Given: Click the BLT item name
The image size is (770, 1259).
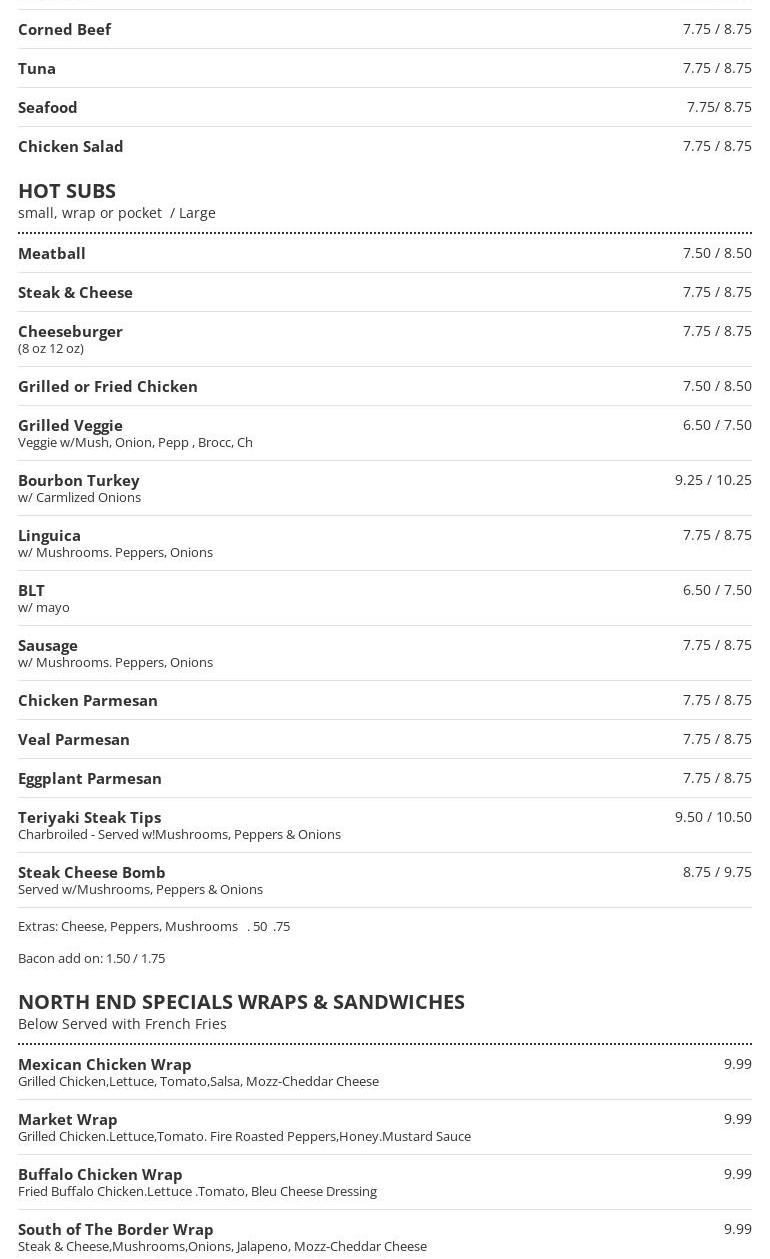Looking at the screenshot, I should coord(31,590).
